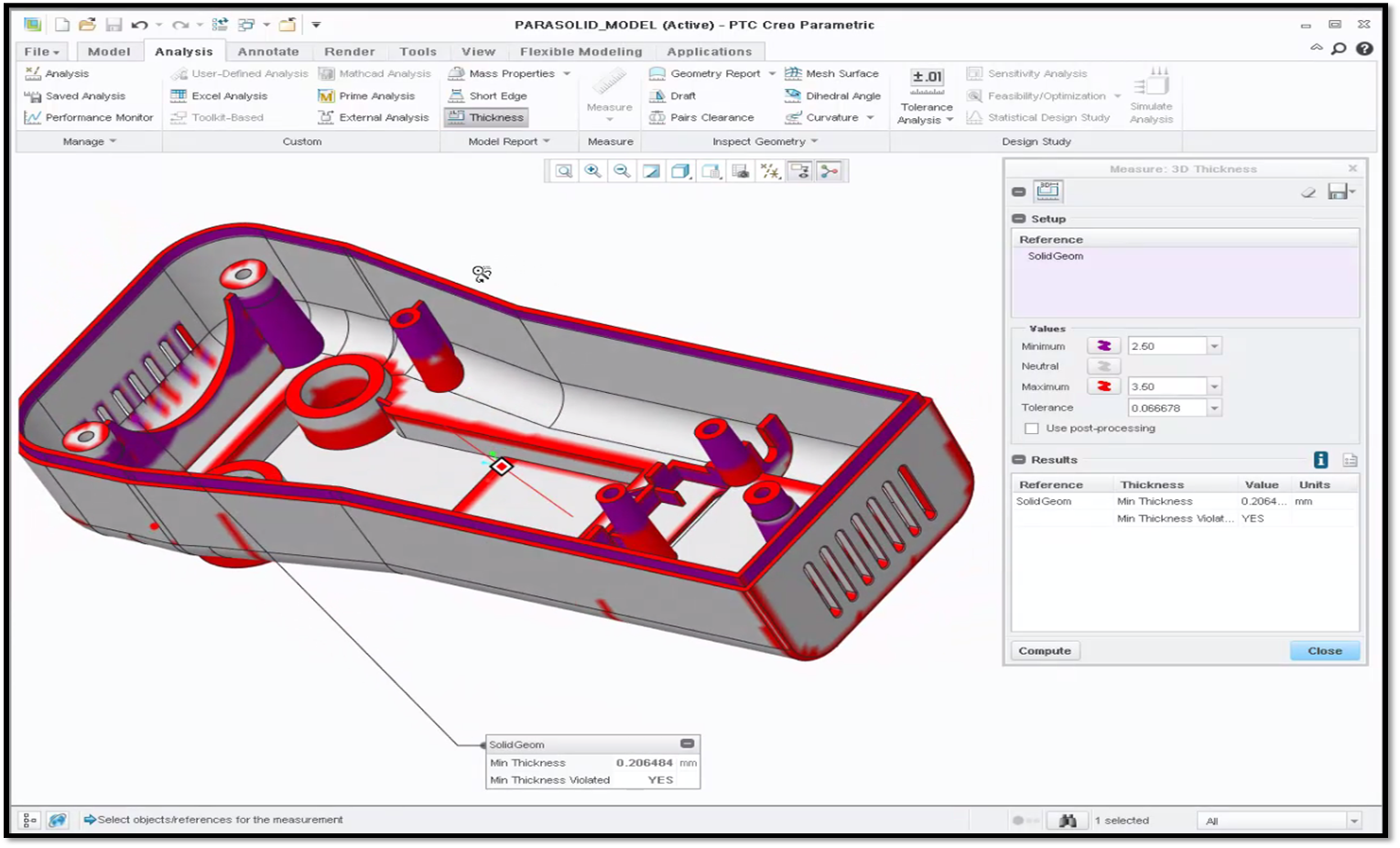This screenshot has width=1400, height=848.
Task: Expand the Geometry Report dropdown
Action: [x=772, y=73]
